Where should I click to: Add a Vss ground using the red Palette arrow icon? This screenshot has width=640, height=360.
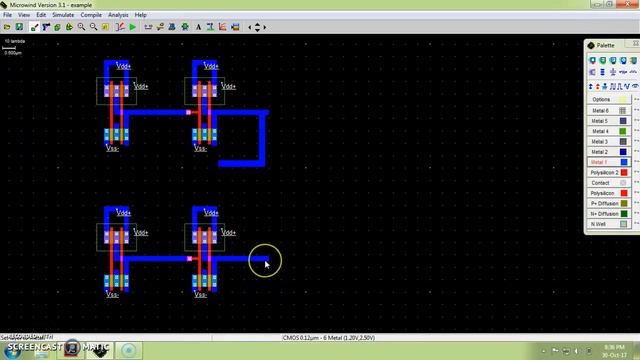point(598,87)
